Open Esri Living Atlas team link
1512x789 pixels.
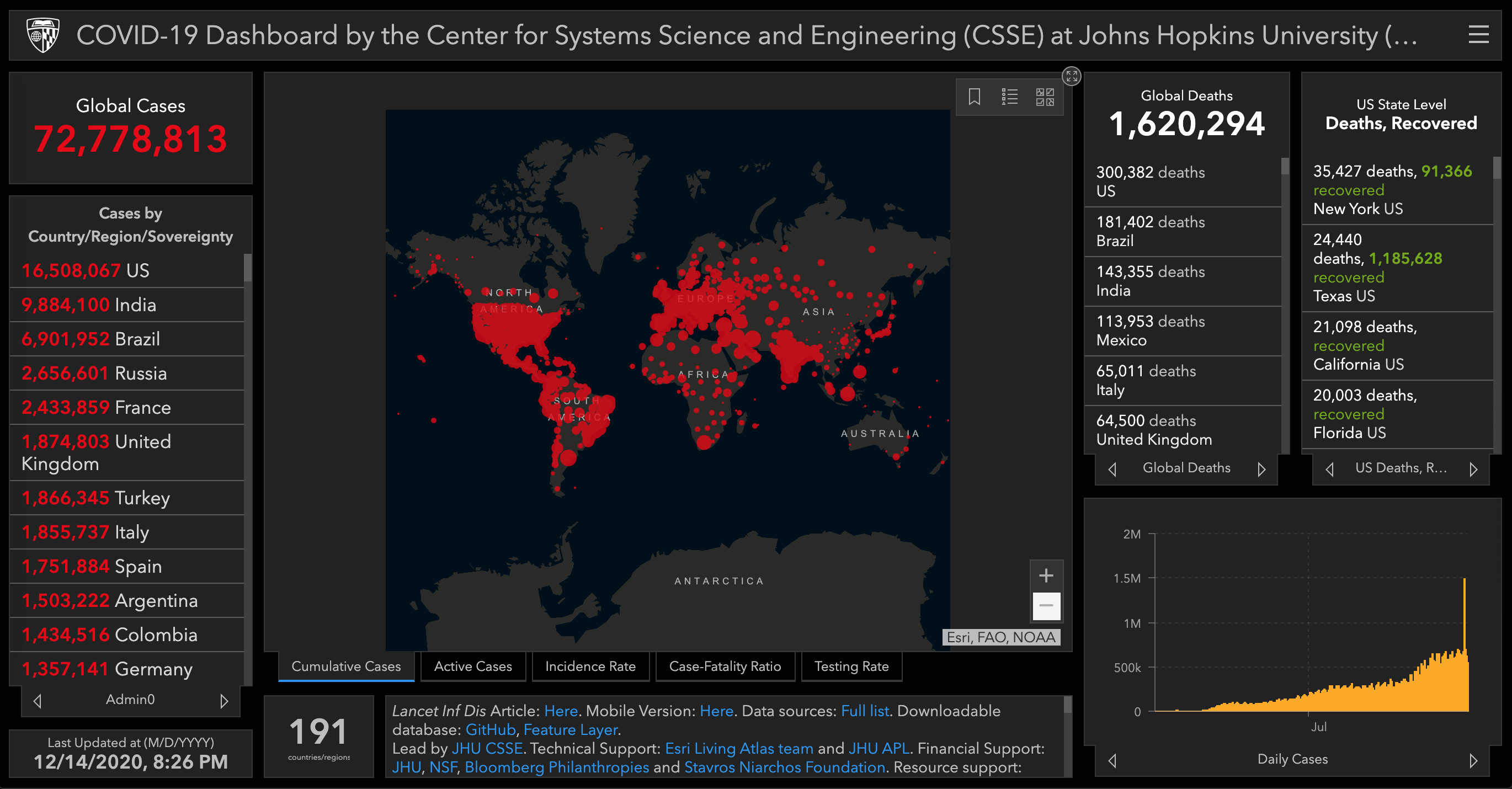pos(739,749)
